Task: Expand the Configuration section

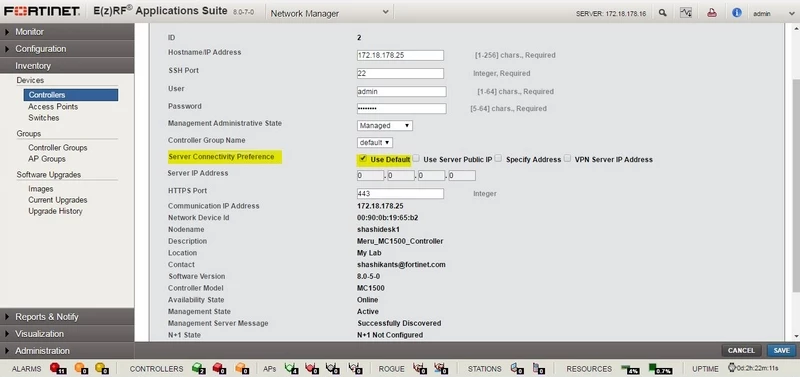Action: 67,49
